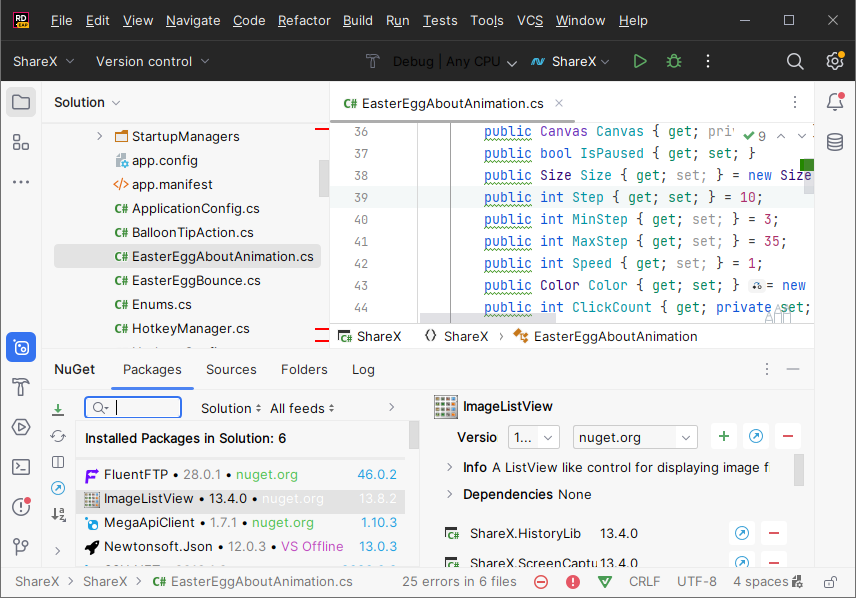Toggle the NuGet sort alphabetically icon
The width and height of the screenshot is (856, 598).
tap(58, 514)
